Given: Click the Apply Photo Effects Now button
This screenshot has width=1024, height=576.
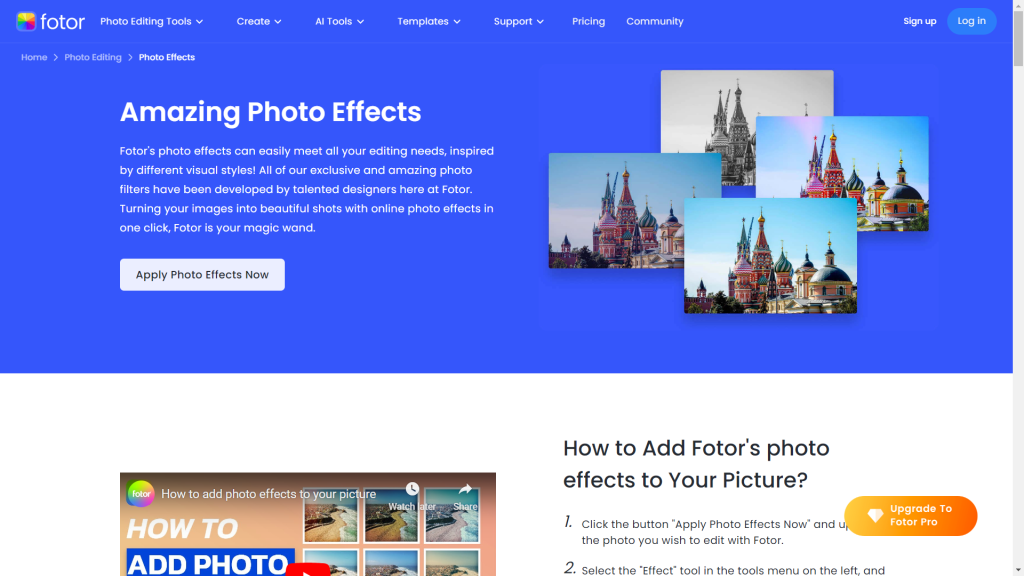Looking at the screenshot, I should pyautogui.click(x=202, y=275).
